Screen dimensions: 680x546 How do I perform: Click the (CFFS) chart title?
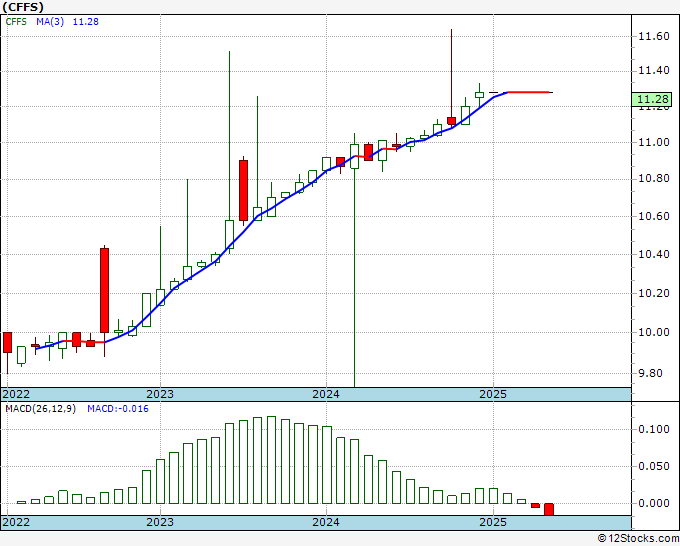coord(23,7)
